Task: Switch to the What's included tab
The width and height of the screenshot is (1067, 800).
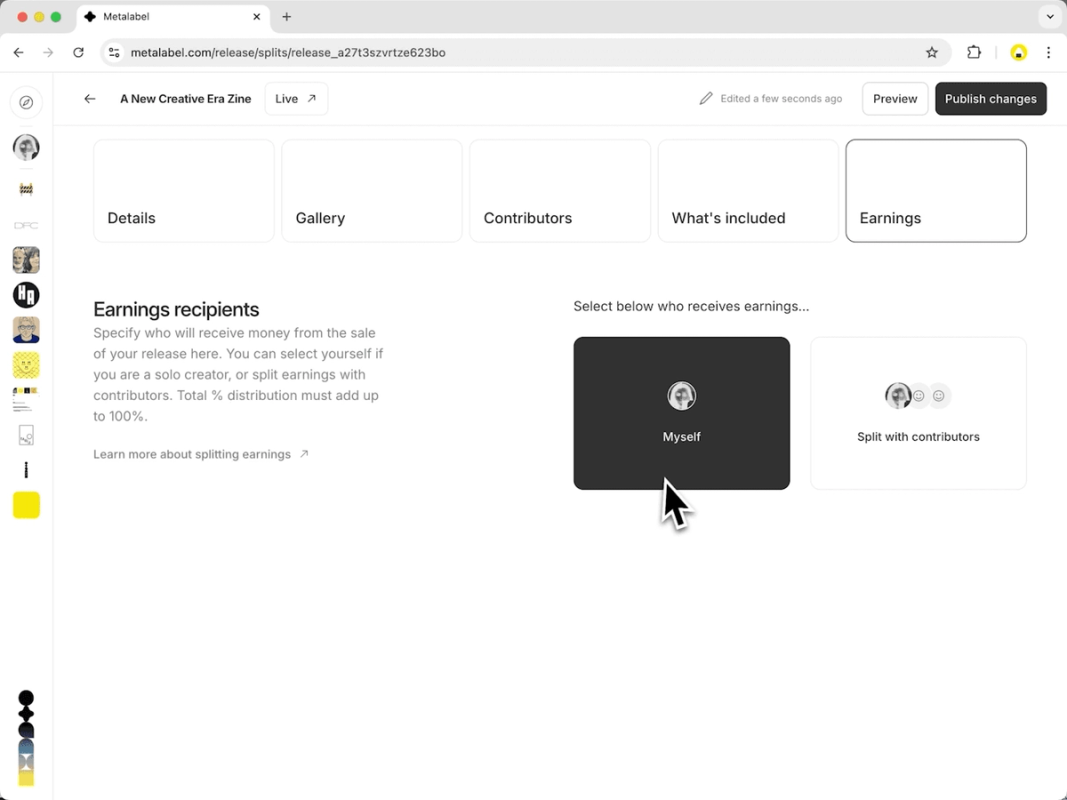Action: click(x=748, y=190)
